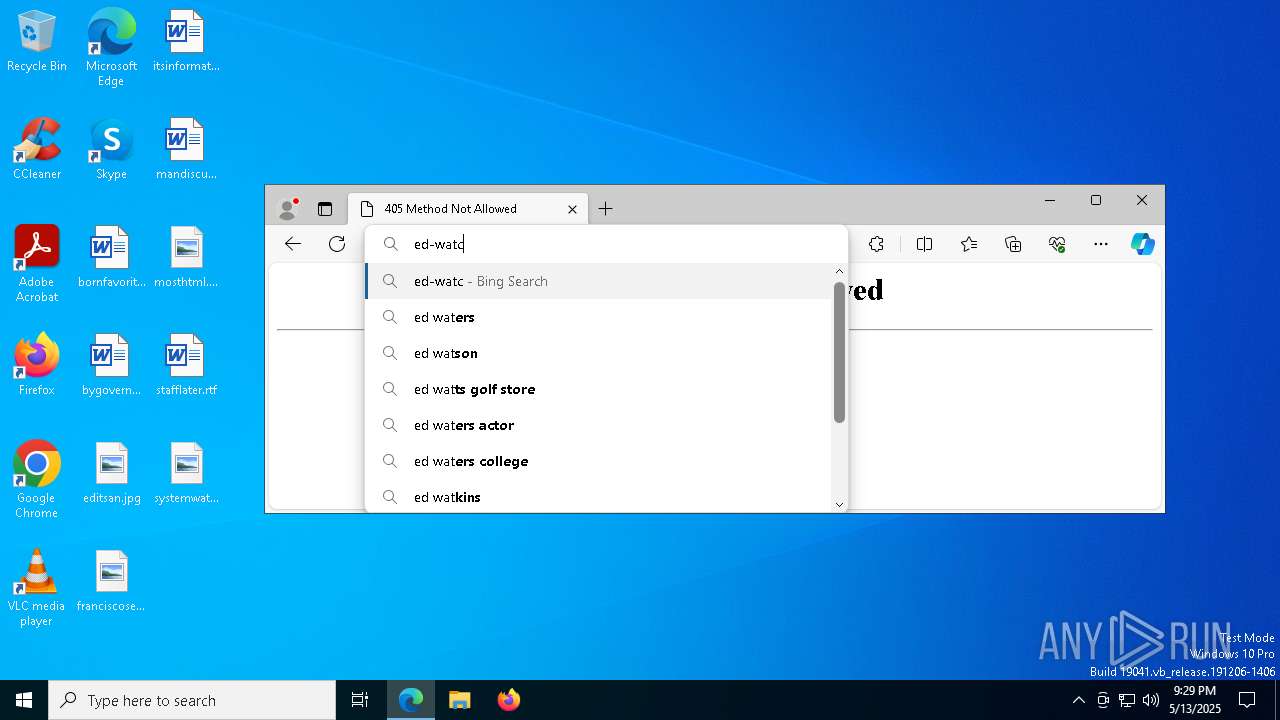Viewport: 1280px width, 720px height.
Task: Select systemwat... image file on desktop
Action: pos(186,474)
